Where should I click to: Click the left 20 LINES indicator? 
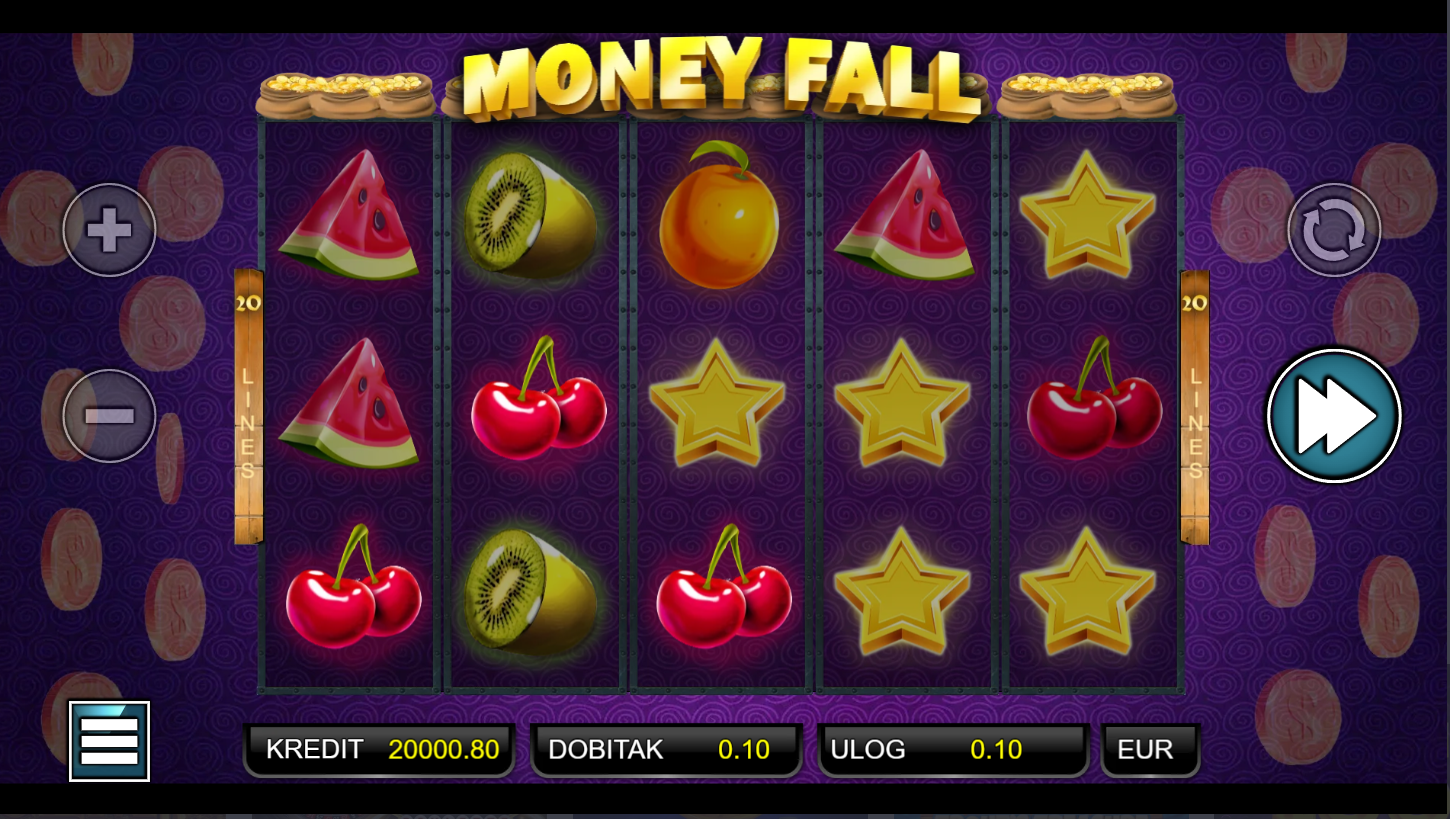tap(248, 406)
